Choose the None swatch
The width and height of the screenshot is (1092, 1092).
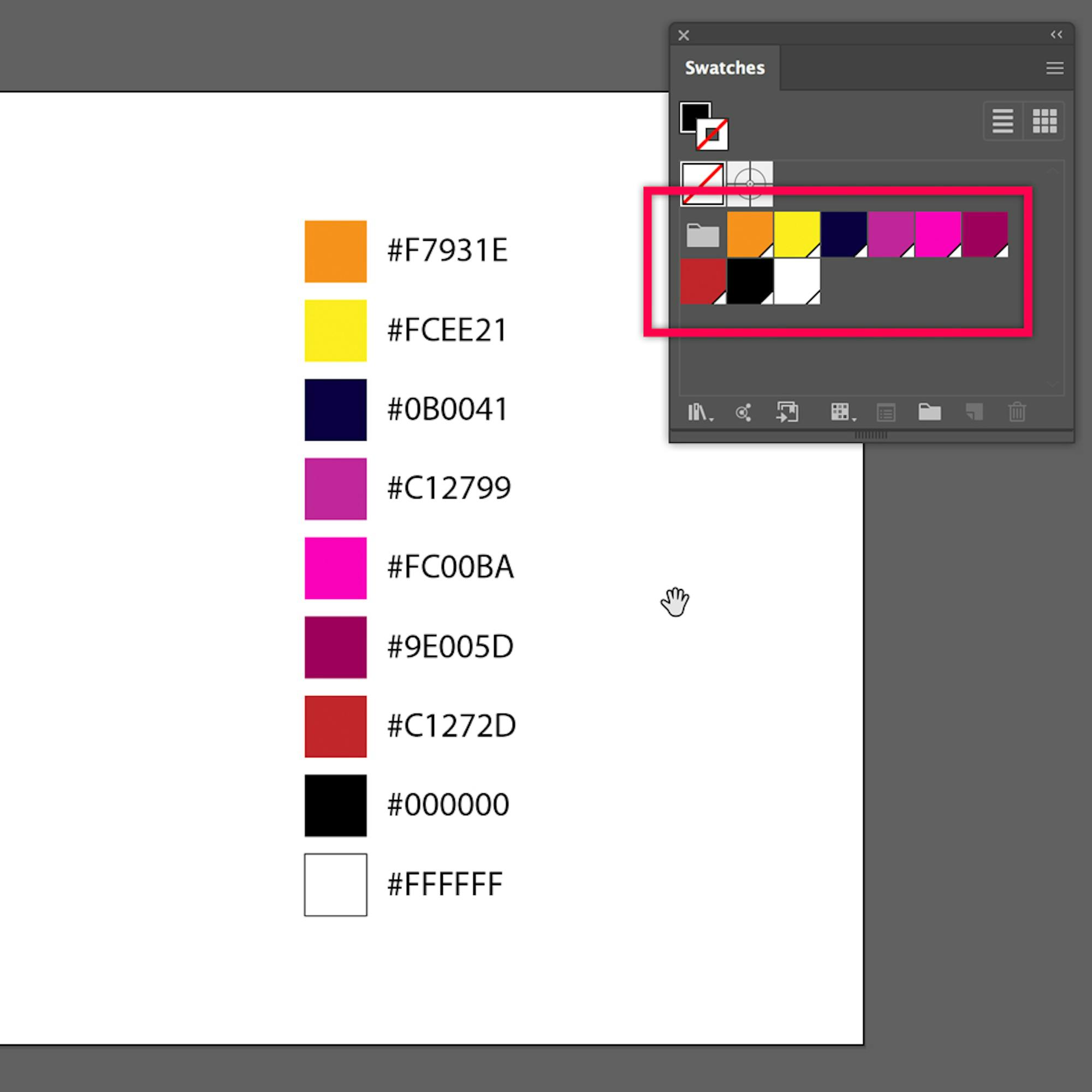[703, 183]
